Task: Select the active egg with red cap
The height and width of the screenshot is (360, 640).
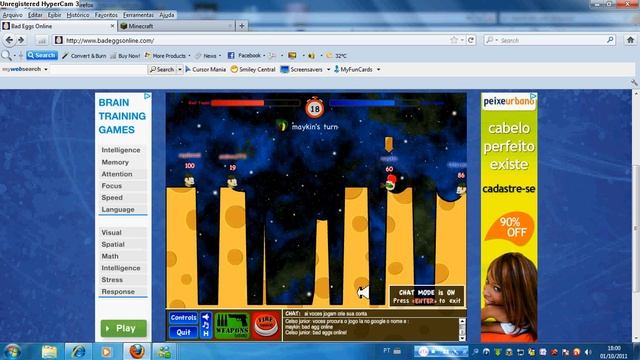Action: [x=390, y=183]
